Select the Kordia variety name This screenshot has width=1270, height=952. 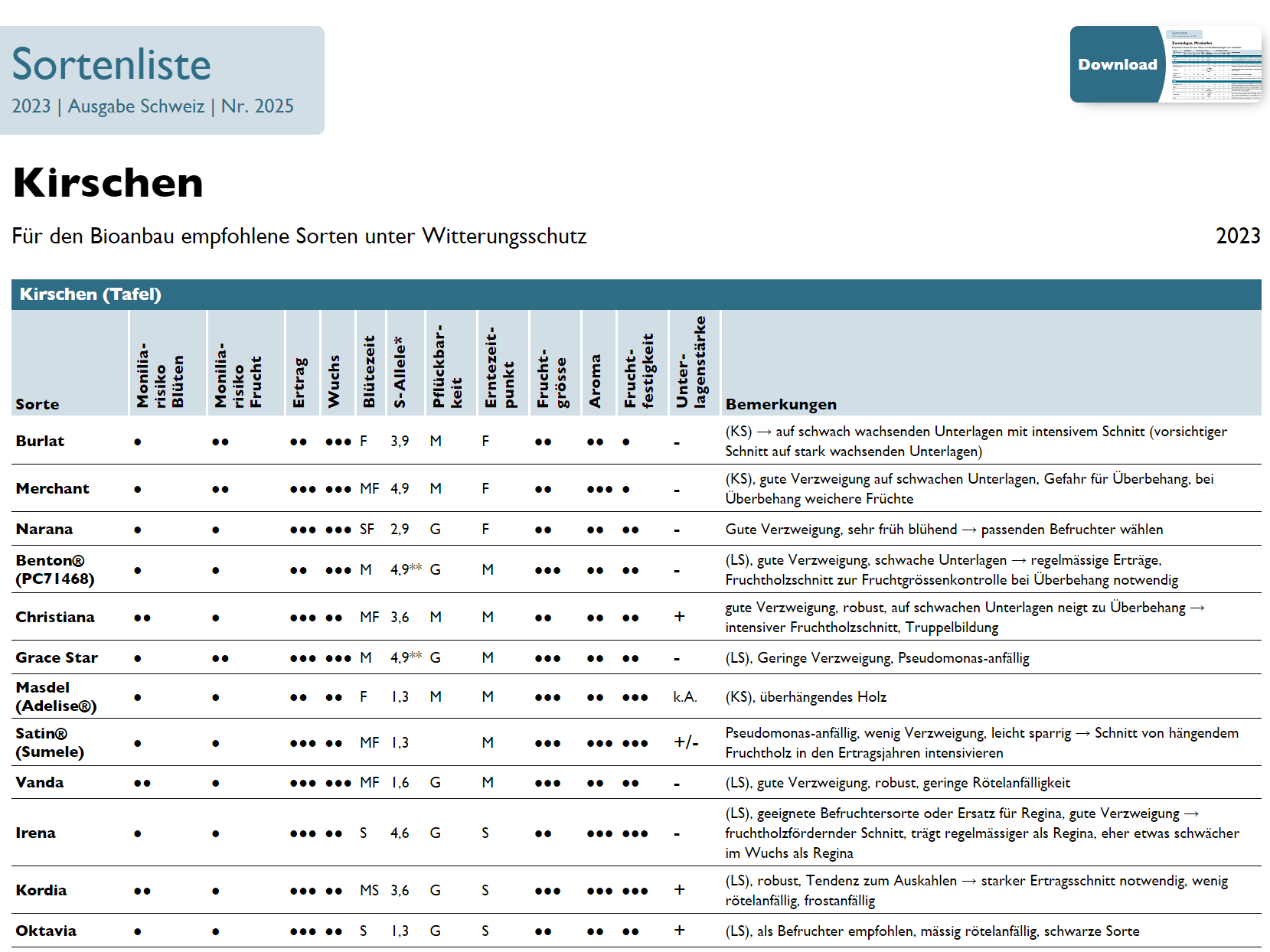pyautogui.click(x=41, y=890)
